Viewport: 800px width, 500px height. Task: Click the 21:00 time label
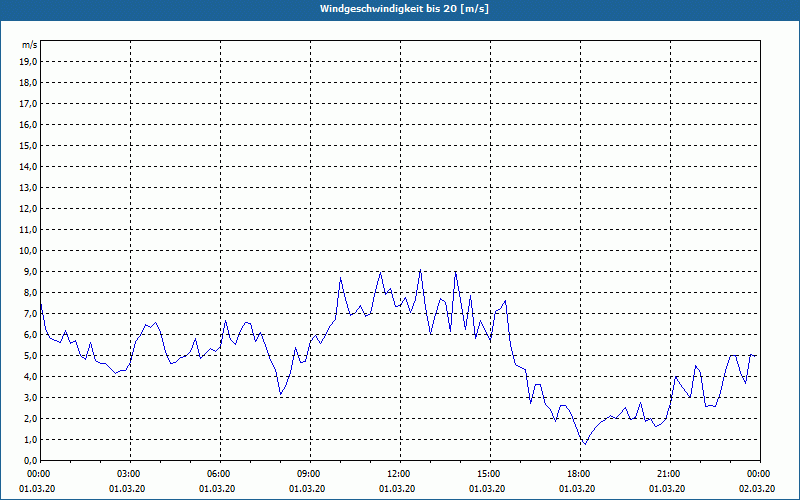tap(670, 474)
